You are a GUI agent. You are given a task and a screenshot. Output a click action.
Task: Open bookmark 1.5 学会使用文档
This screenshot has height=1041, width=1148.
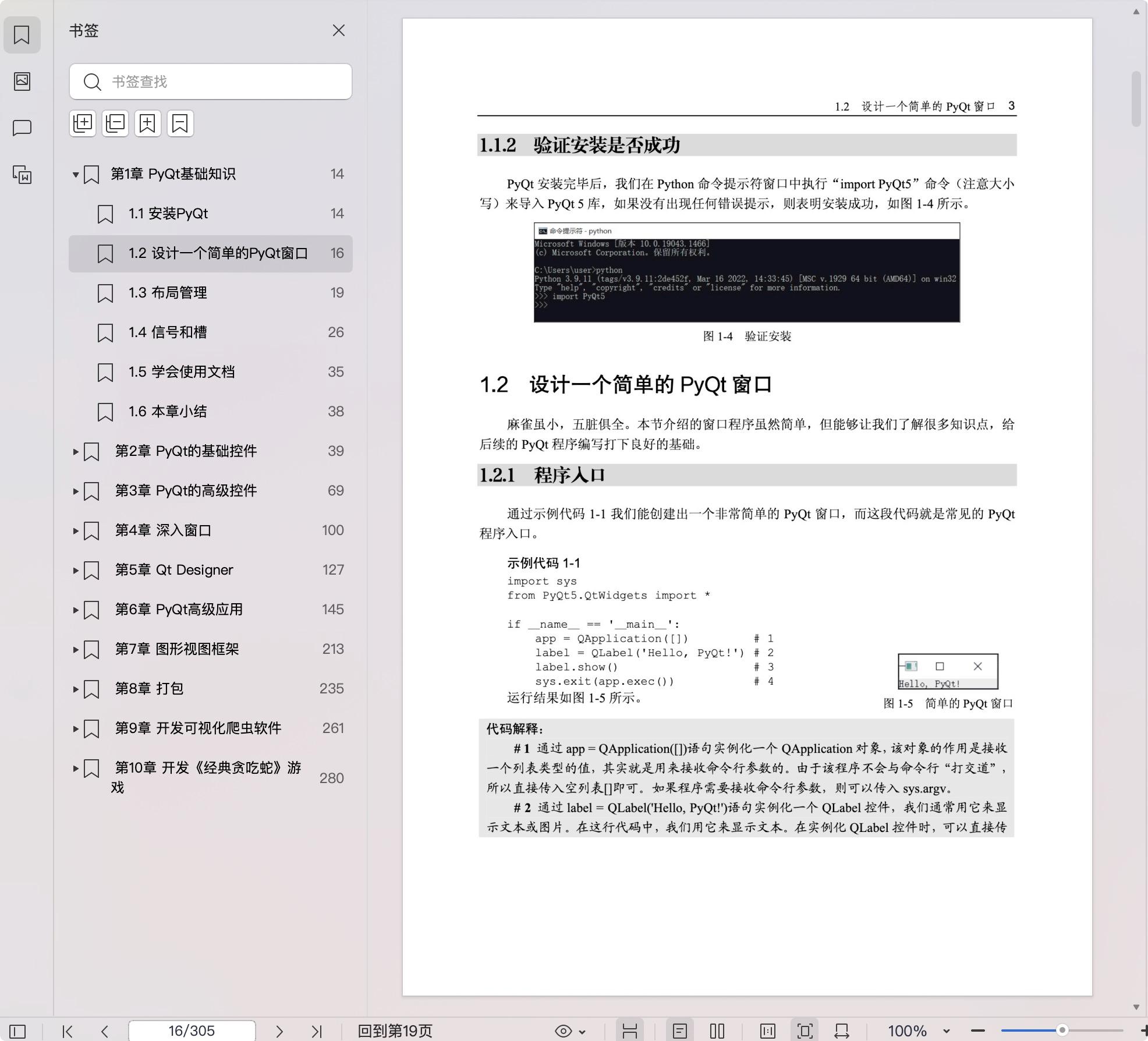coord(211,372)
